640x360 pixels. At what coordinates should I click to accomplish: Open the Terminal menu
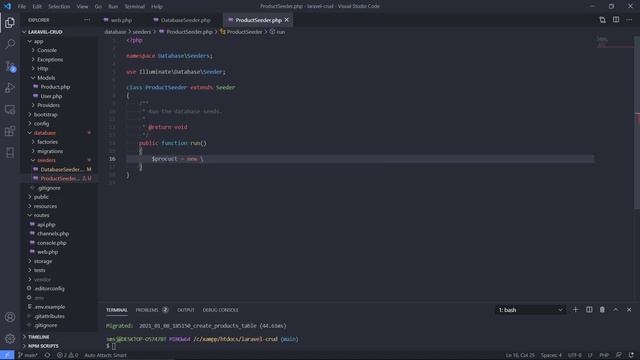click(x=134, y=7)
